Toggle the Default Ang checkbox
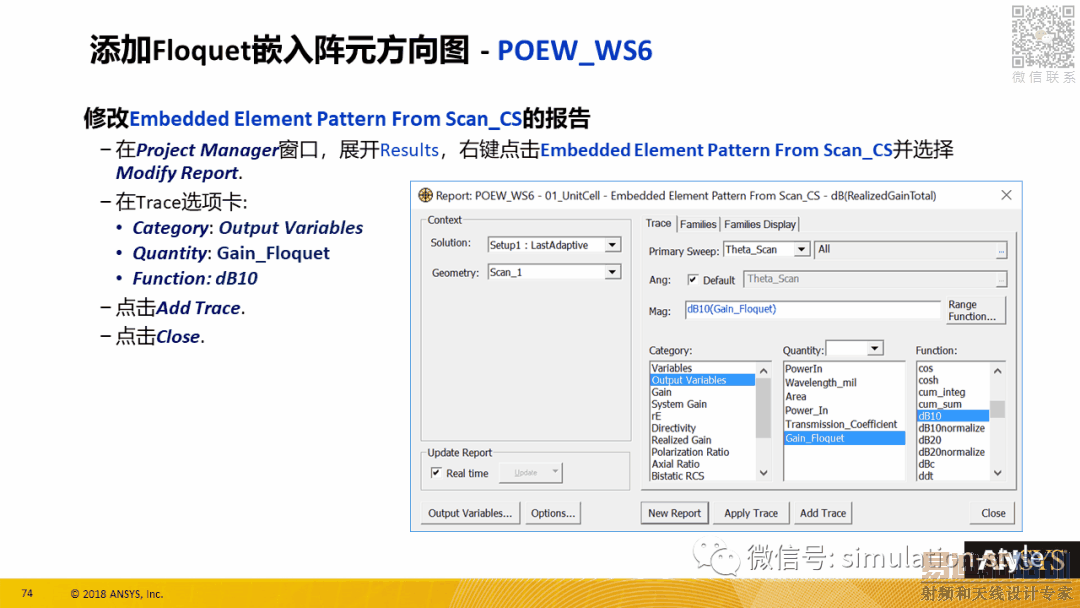This screenshot has height=608, width=1080. (692, 280)
